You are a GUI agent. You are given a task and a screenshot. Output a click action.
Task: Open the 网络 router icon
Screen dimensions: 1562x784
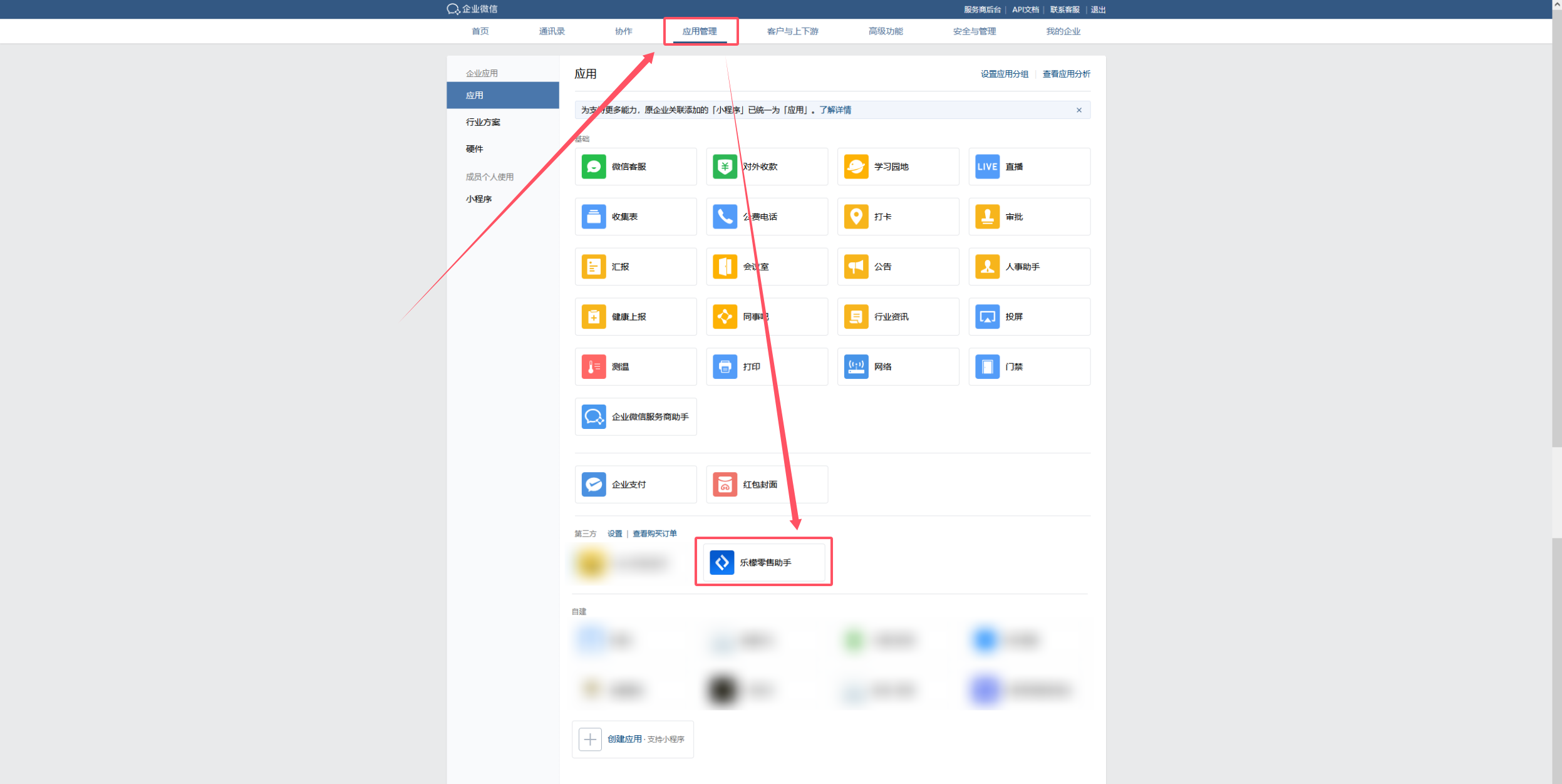pos(856,367)
